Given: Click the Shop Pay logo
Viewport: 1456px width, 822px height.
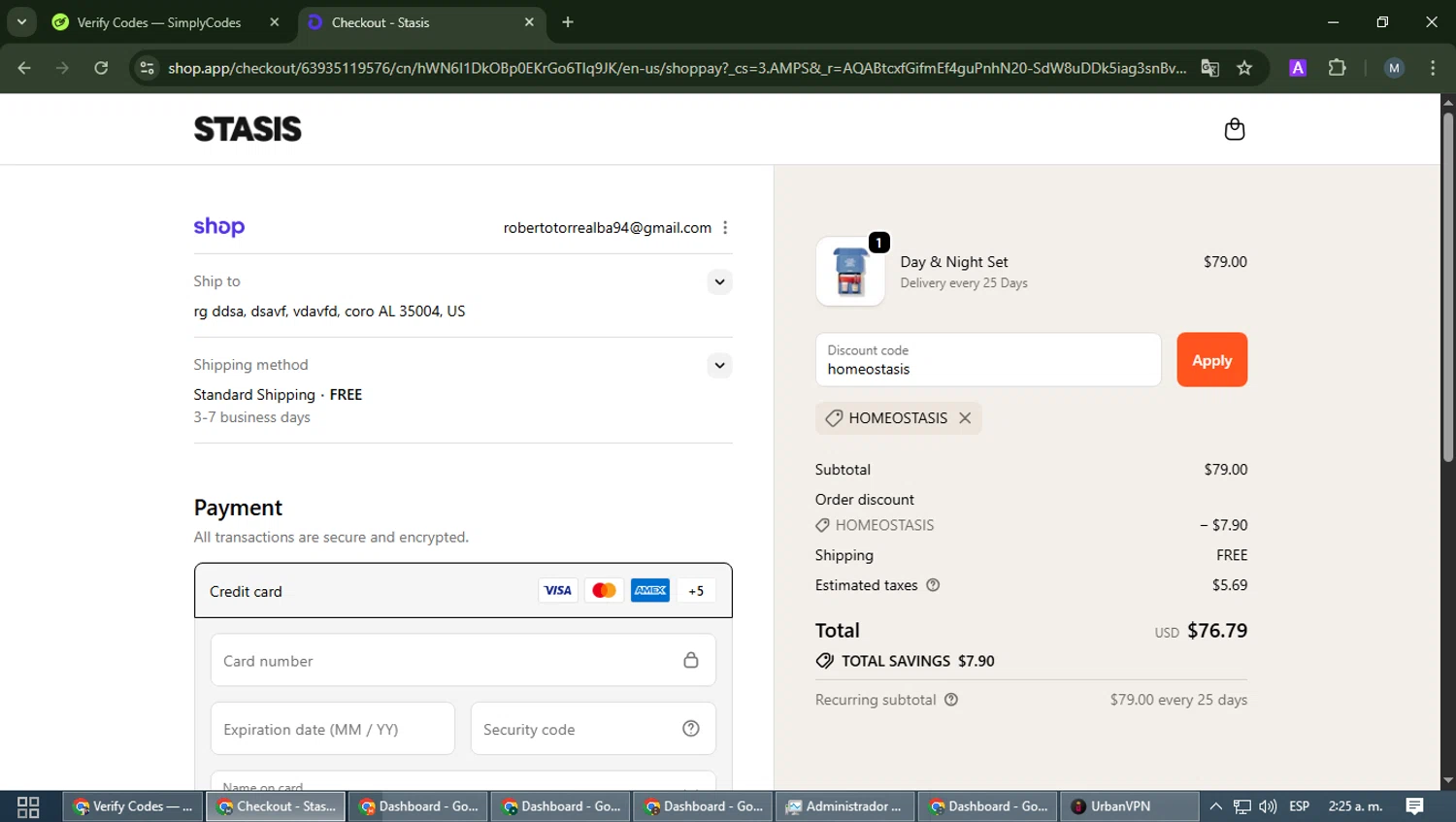Looking at the screenshot, I should [219, 227].
